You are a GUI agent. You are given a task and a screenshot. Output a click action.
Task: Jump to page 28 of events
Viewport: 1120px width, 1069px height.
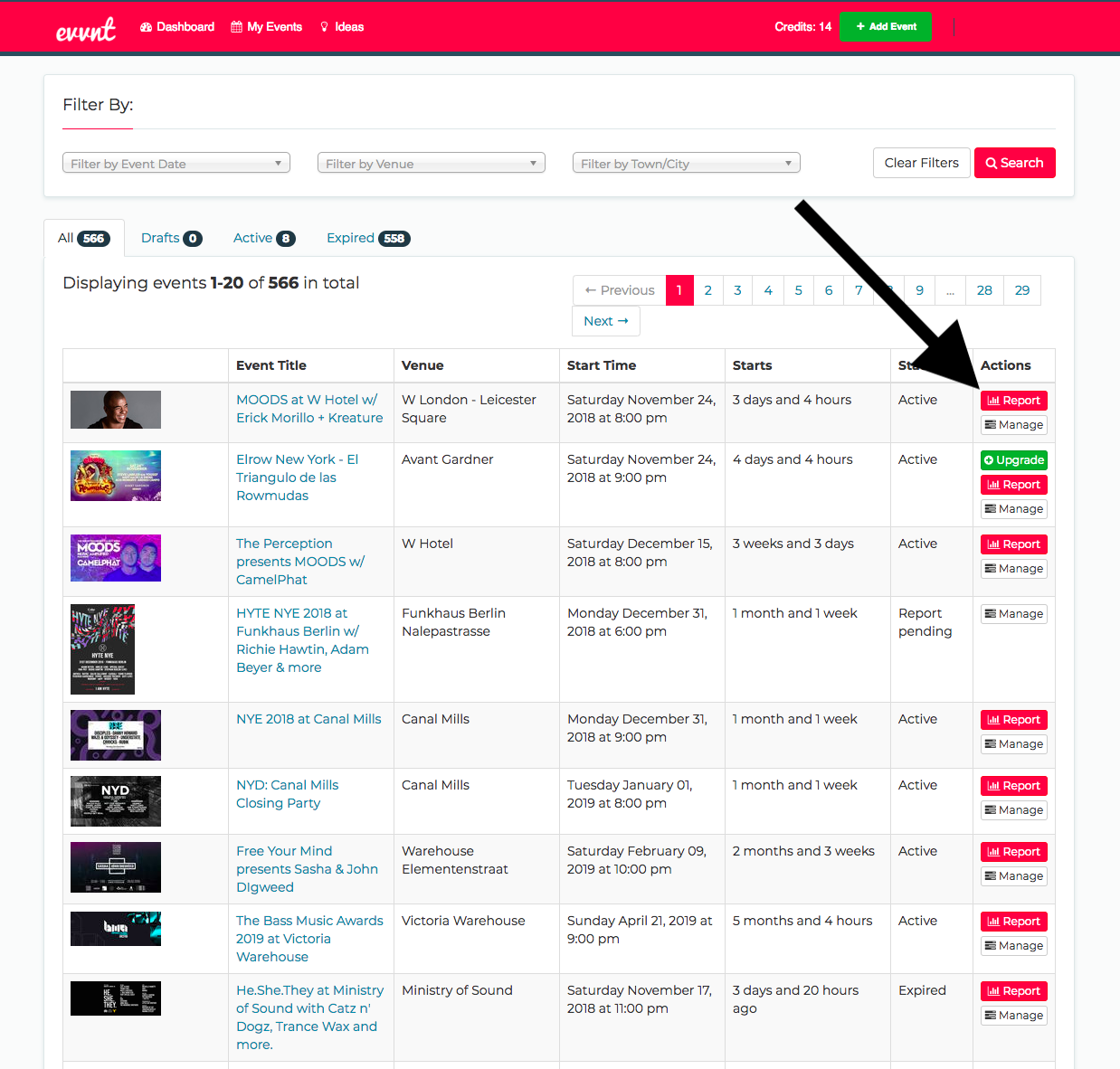985,290
